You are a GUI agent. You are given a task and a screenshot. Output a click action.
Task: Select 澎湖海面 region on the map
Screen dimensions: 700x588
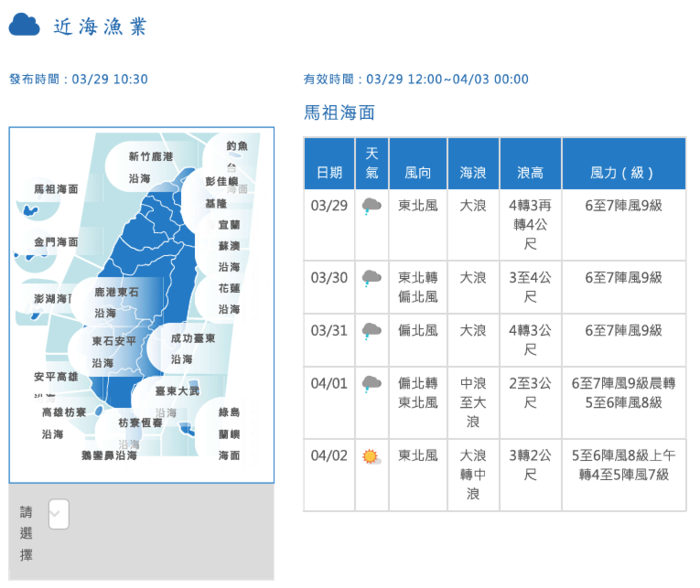point(53,298)
